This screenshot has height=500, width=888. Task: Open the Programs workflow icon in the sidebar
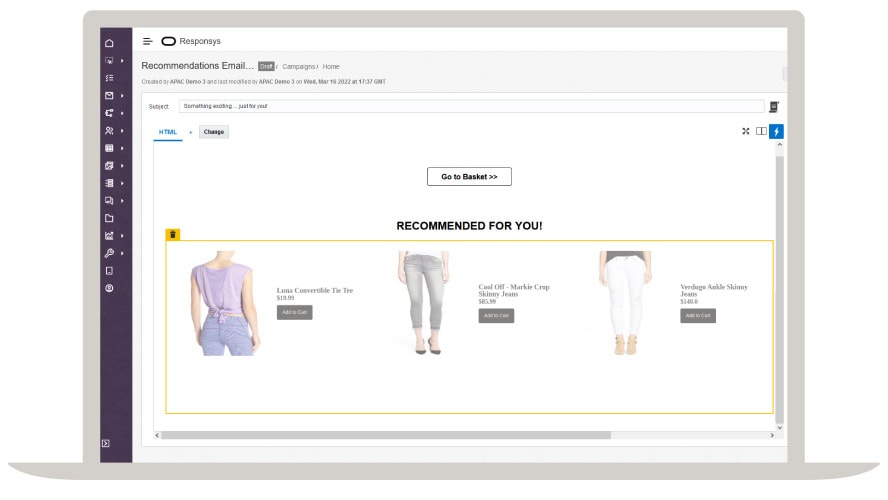(x=109, y=113)
